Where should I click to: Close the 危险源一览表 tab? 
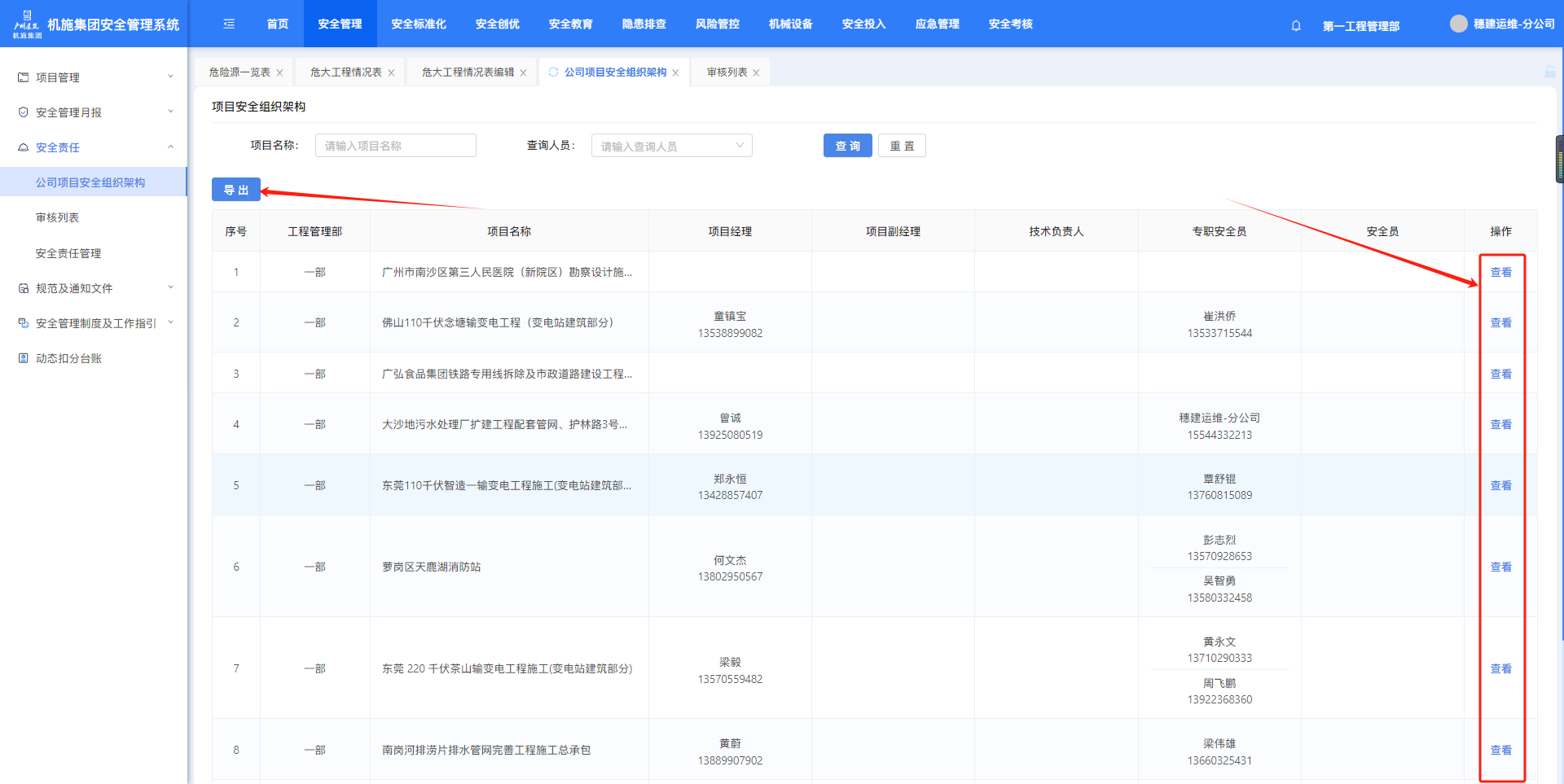click(x=279, y=72)
